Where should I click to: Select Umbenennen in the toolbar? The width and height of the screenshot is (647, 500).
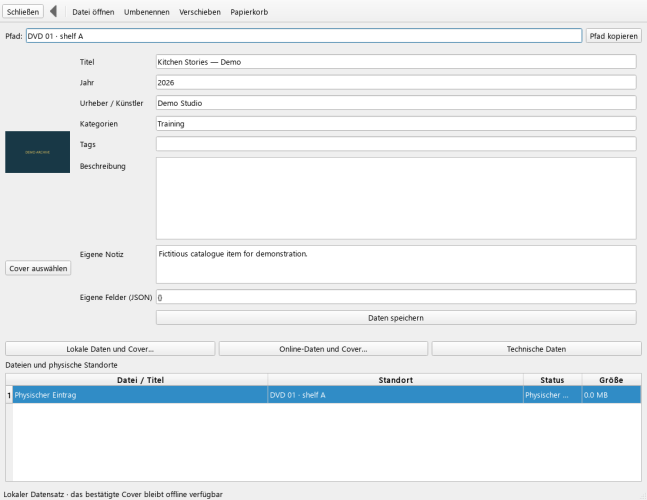[147, 12]
